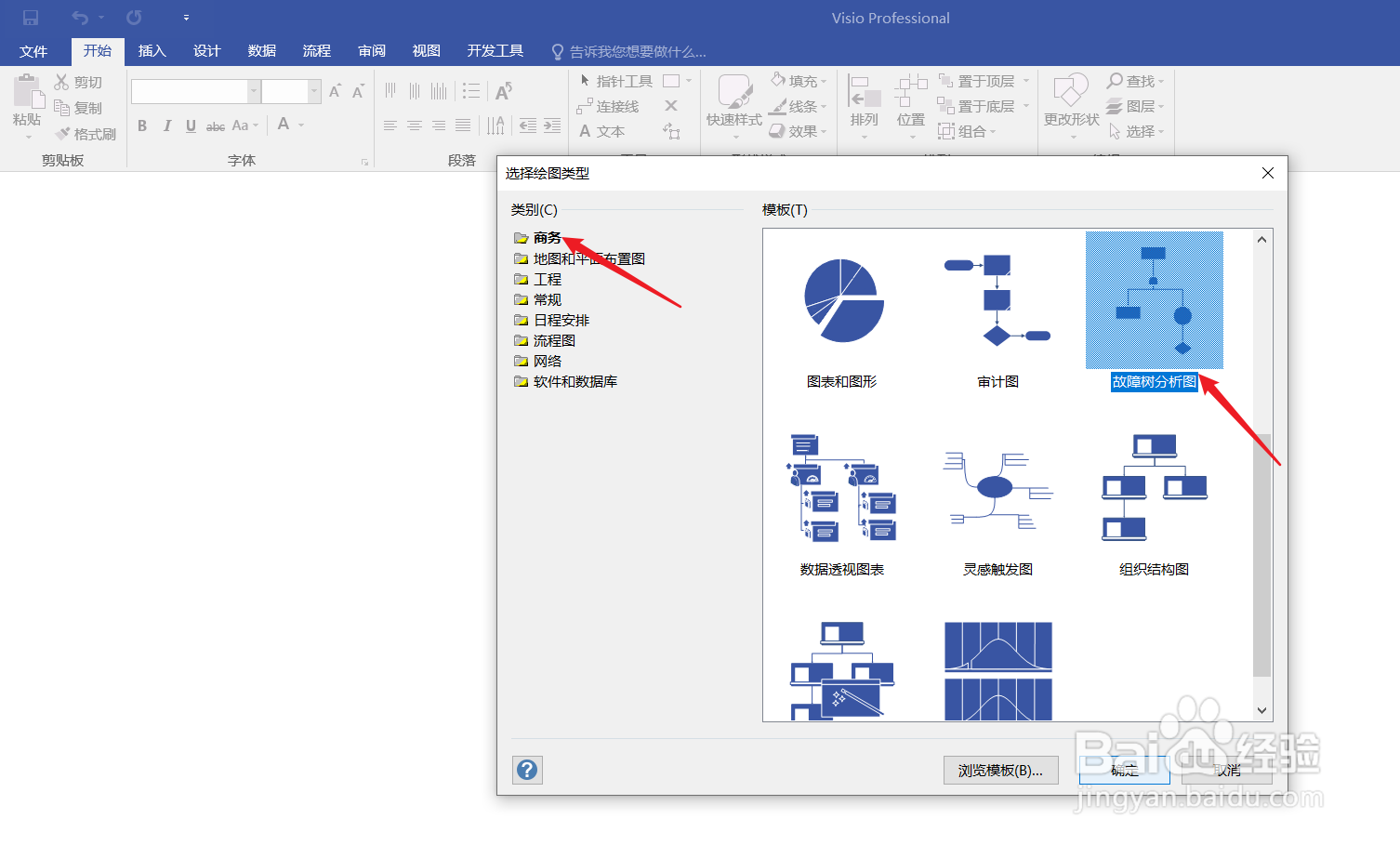Toggle underline formatting
The width and height of the screenshot is (1400, 845).
[x=191, y=125]
